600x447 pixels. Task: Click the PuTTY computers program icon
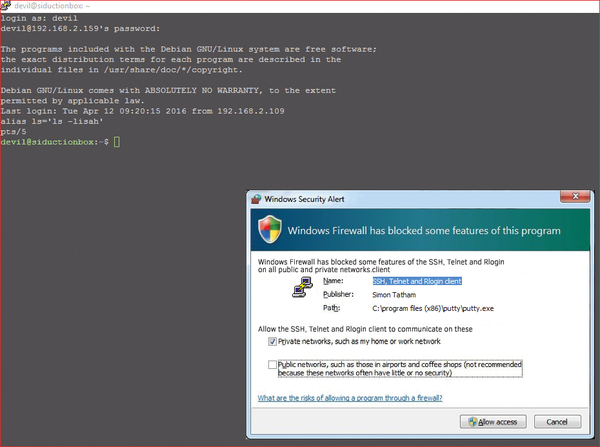302,288
